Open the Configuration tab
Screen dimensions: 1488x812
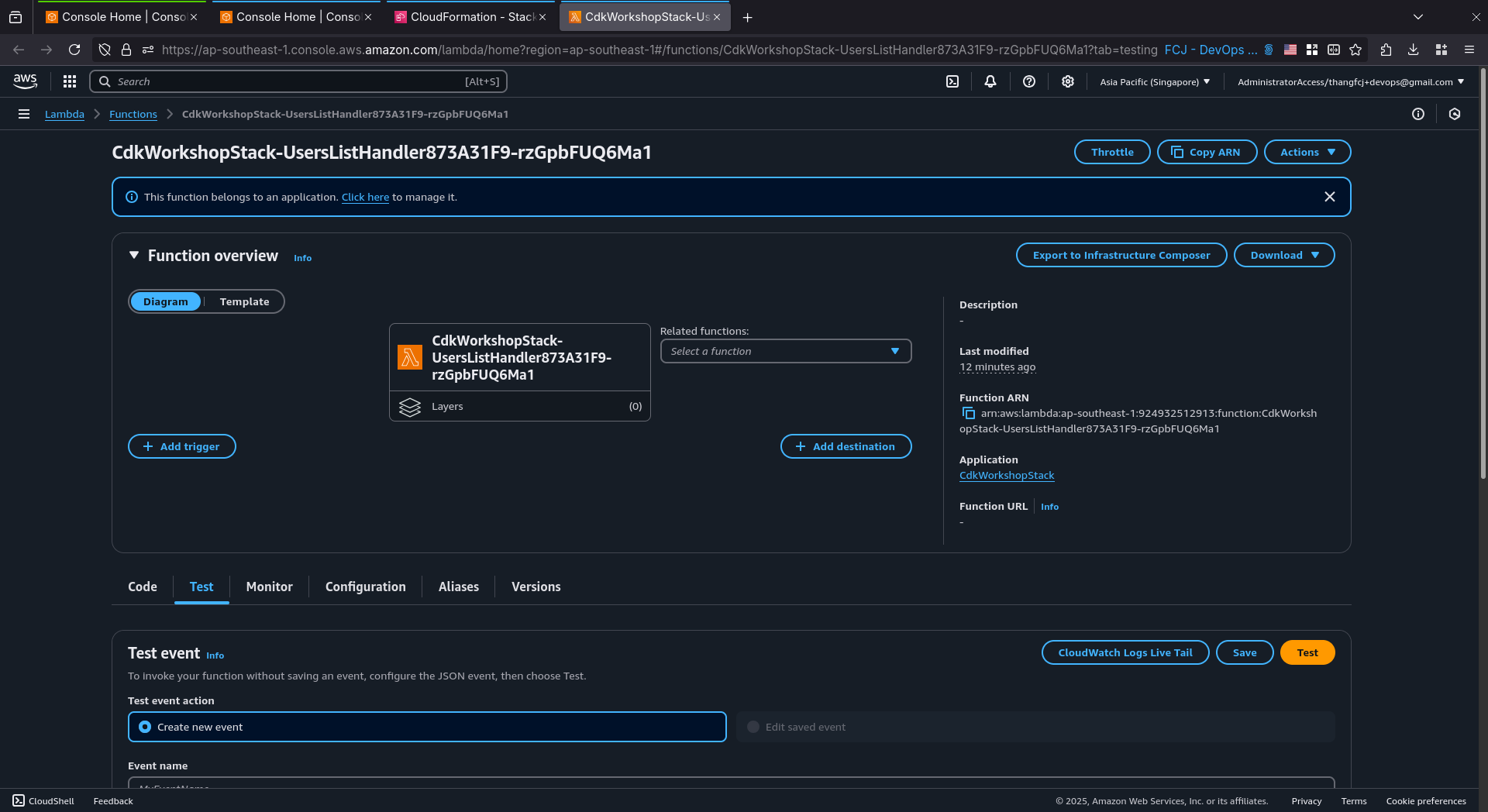366,587
